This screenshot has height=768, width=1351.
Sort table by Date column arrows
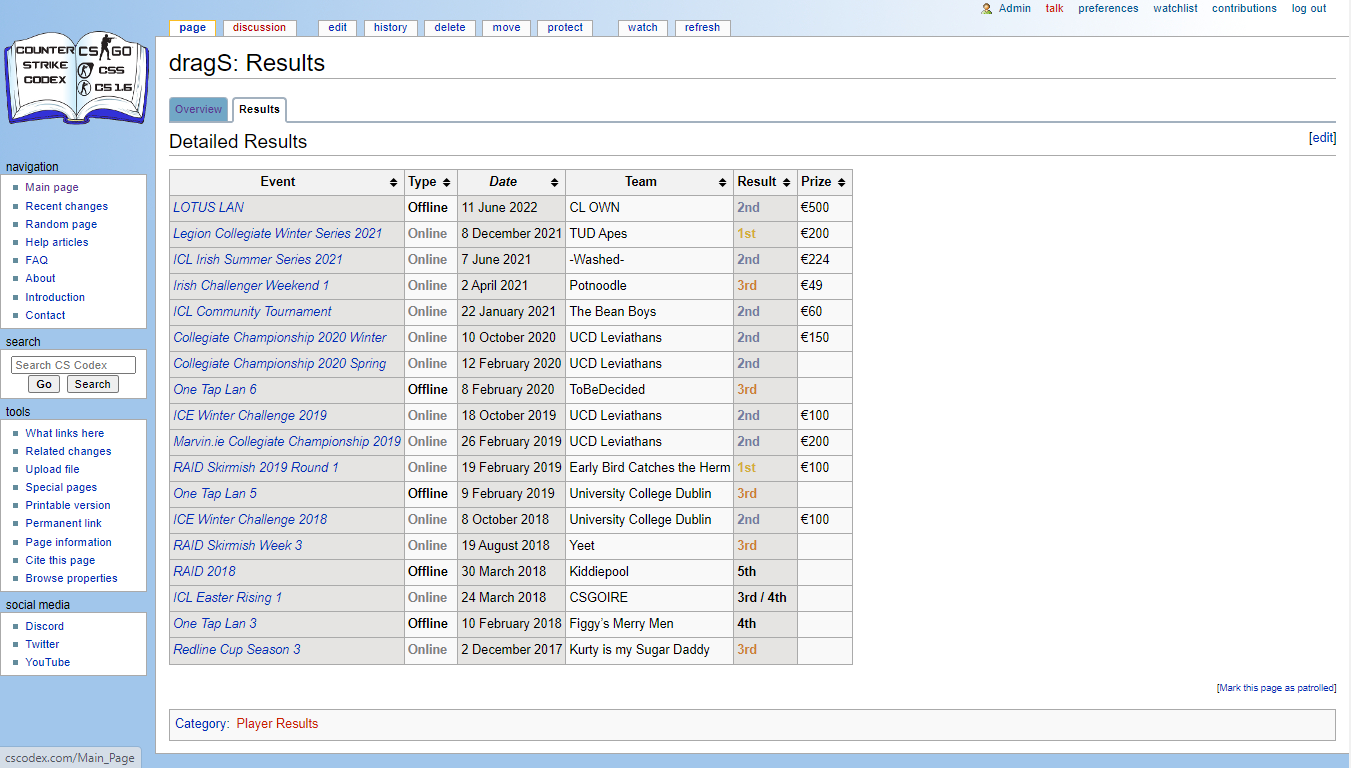[x=554, y=183]
